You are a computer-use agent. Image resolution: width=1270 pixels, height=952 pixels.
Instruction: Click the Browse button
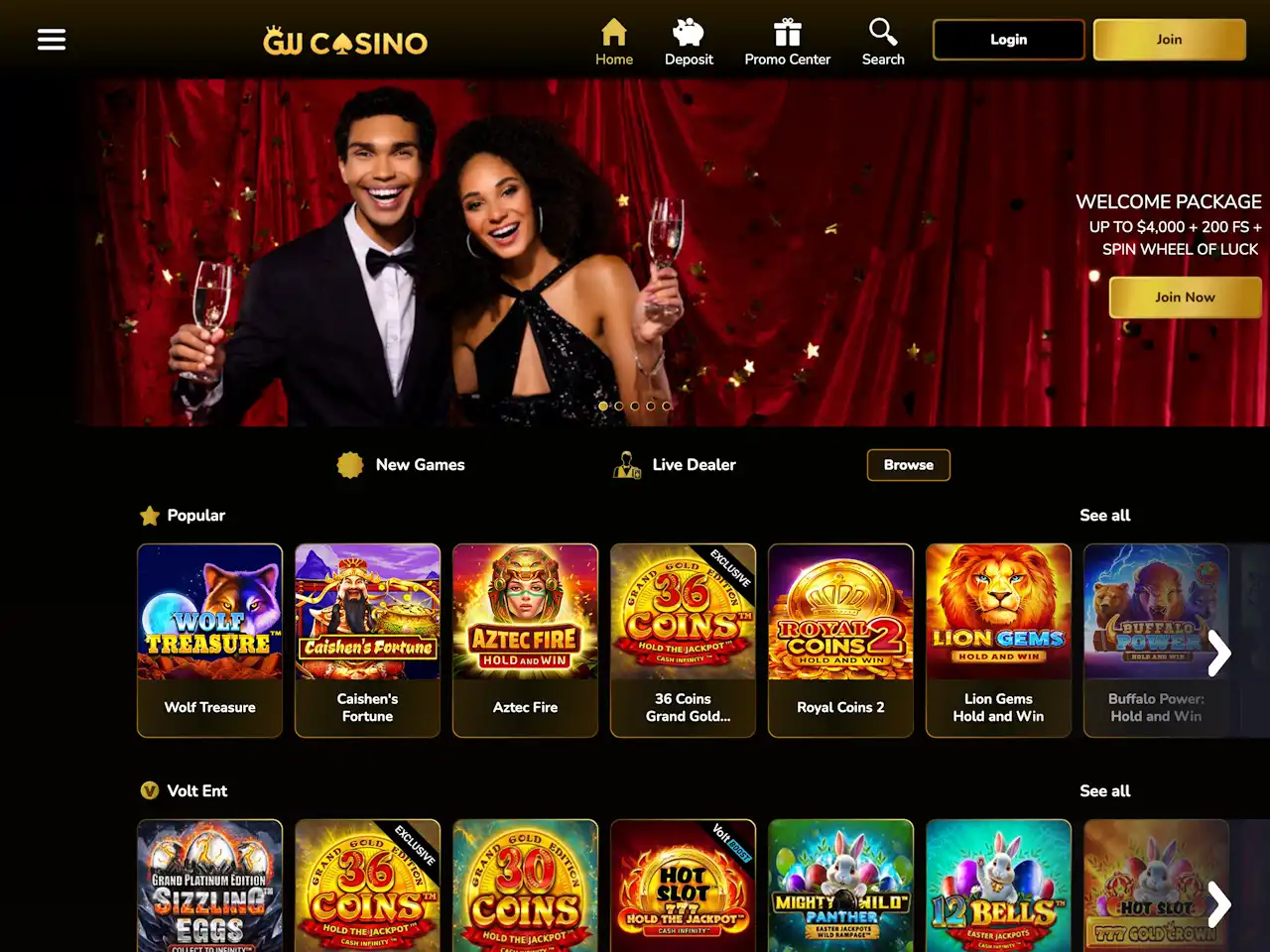tap(909, 465)
